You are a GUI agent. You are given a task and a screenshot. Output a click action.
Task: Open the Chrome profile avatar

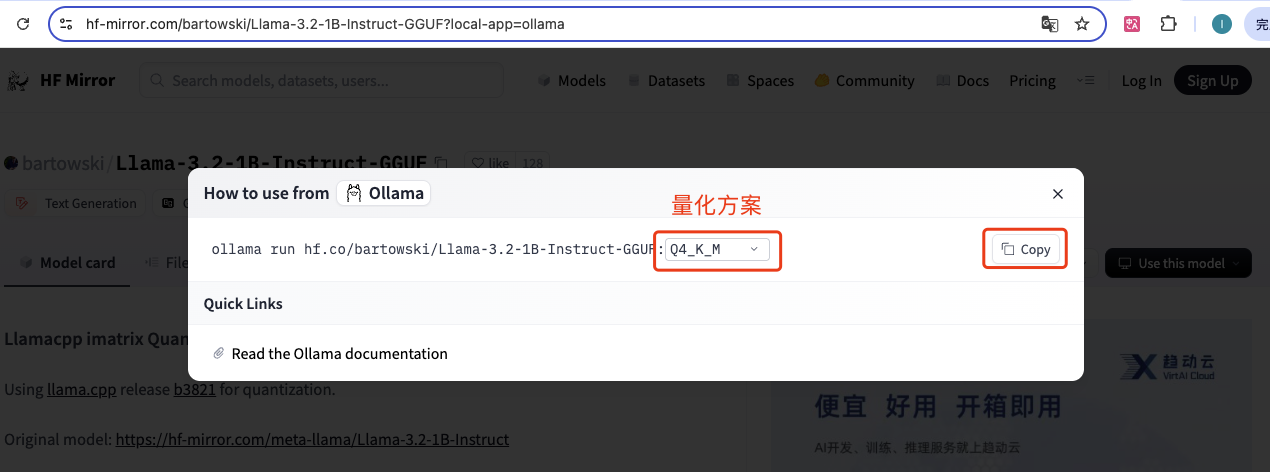point(1221,24)
